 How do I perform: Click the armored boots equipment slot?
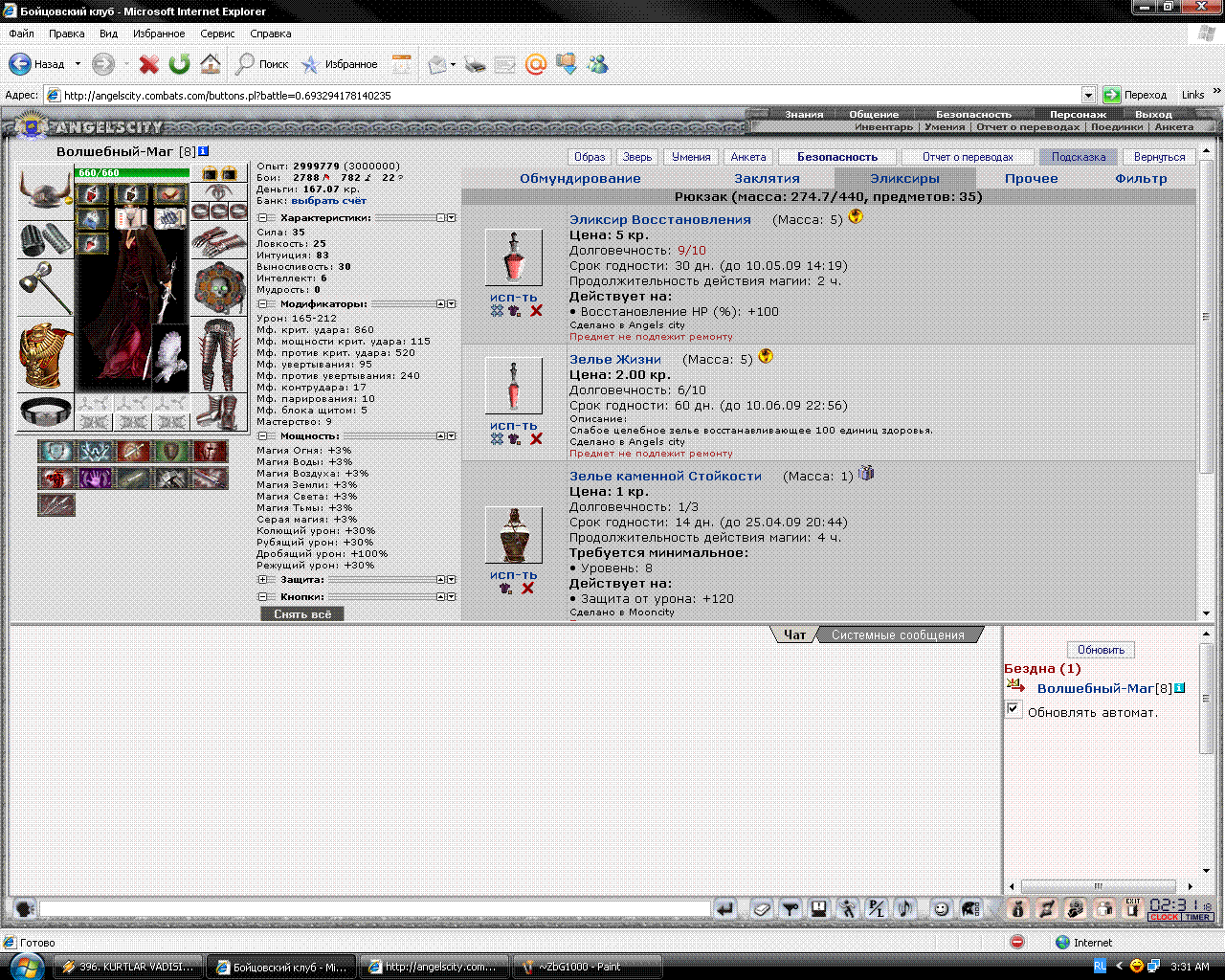click(x=219, y=412)
